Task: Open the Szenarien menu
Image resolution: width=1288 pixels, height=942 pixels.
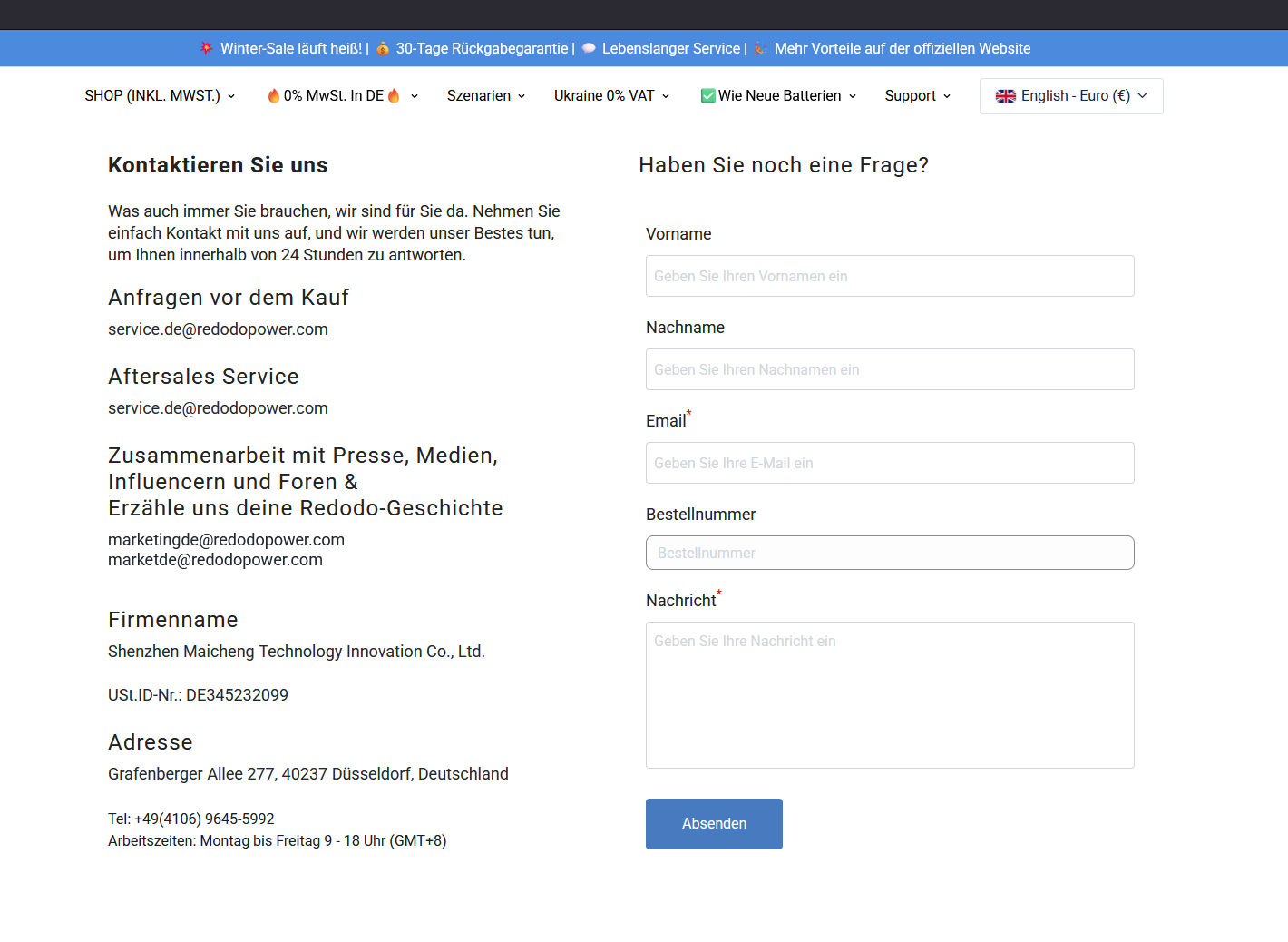Action: click(486, 96)
